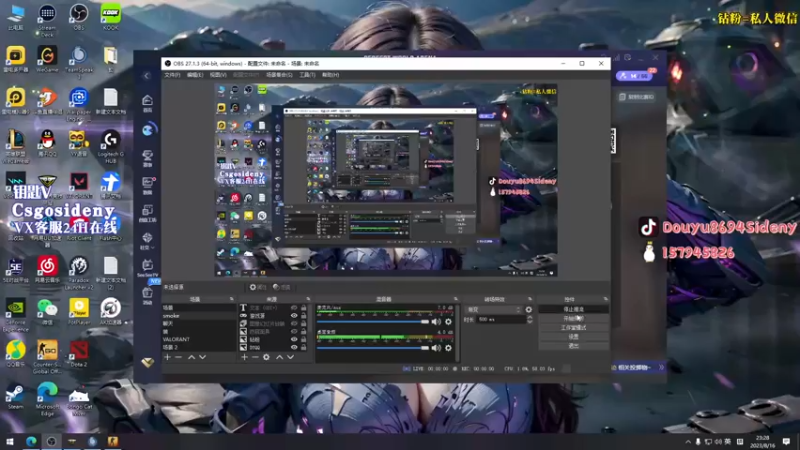This screenshot has height=450, width=800.
Task: Toggle lock on the first source
Action: point(302,308)
